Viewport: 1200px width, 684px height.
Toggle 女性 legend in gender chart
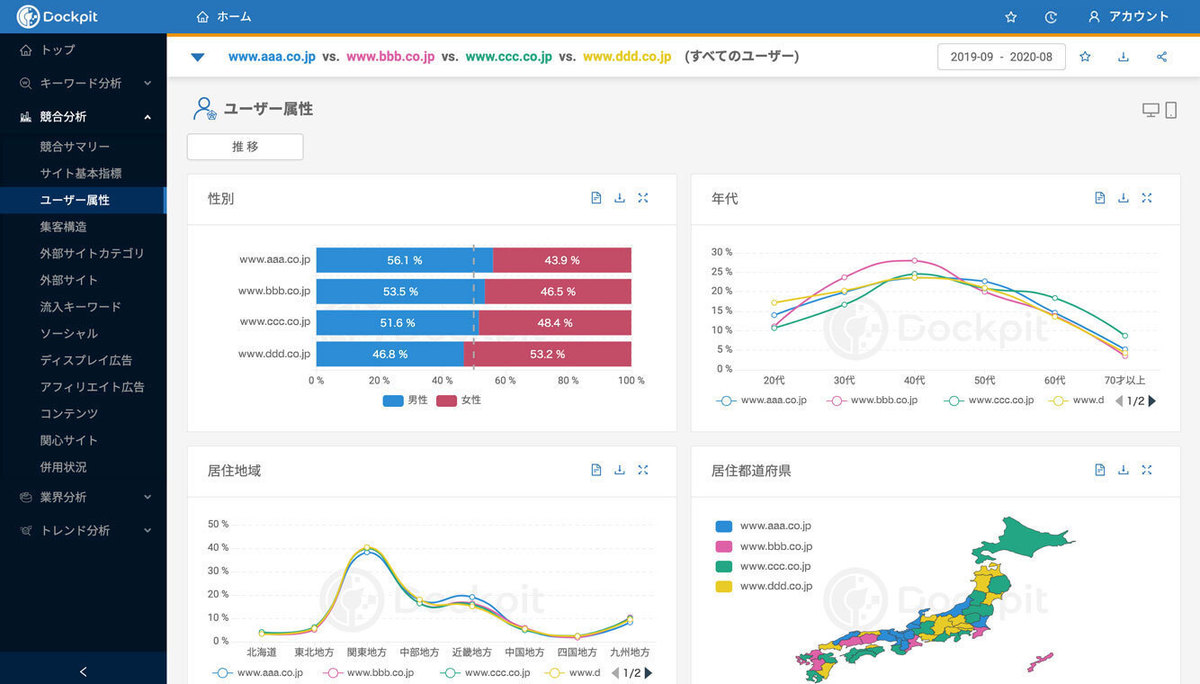[x=459, y=400]
